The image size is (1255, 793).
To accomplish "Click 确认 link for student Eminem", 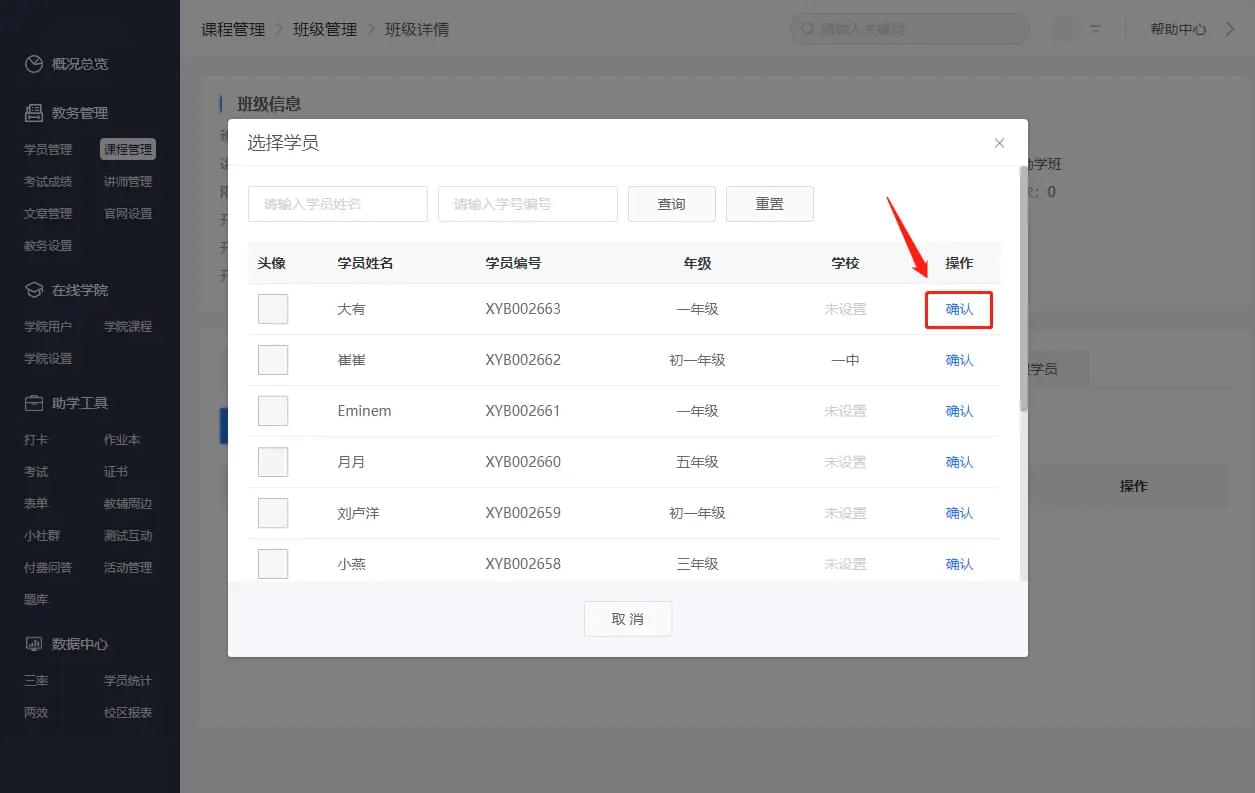I will point(959,411).
